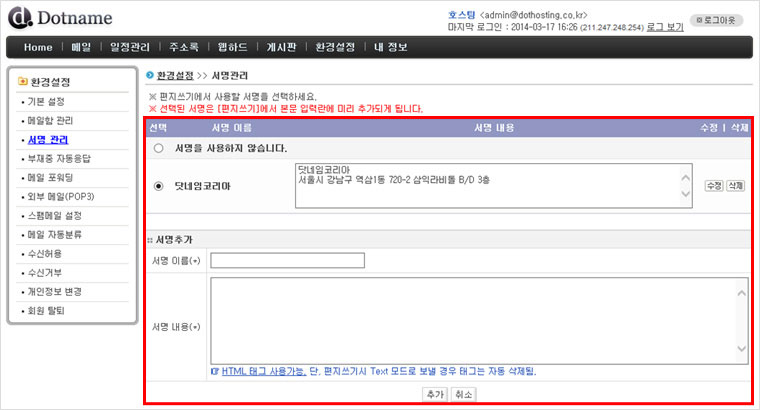Select the 서명을 사용하지 않습니다 radio button

click(x=159, y=148)
